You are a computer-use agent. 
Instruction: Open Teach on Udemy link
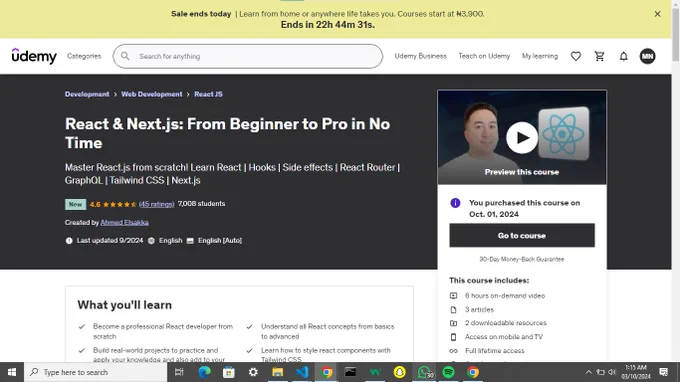tap(484, 56)
